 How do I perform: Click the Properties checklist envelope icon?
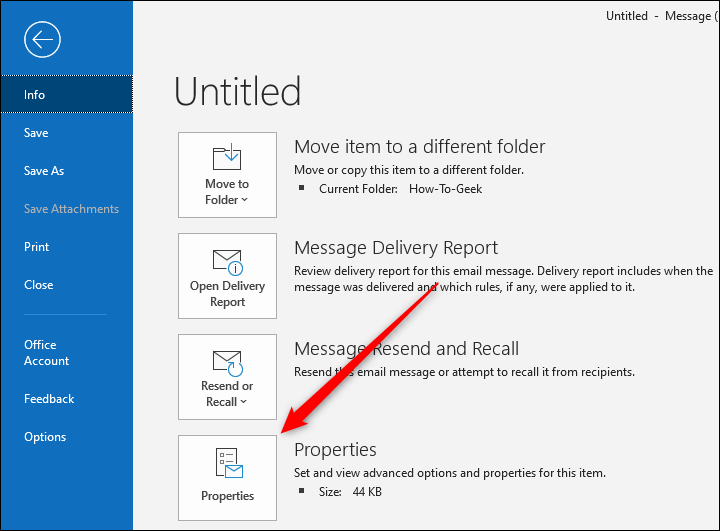click(227, 463)
